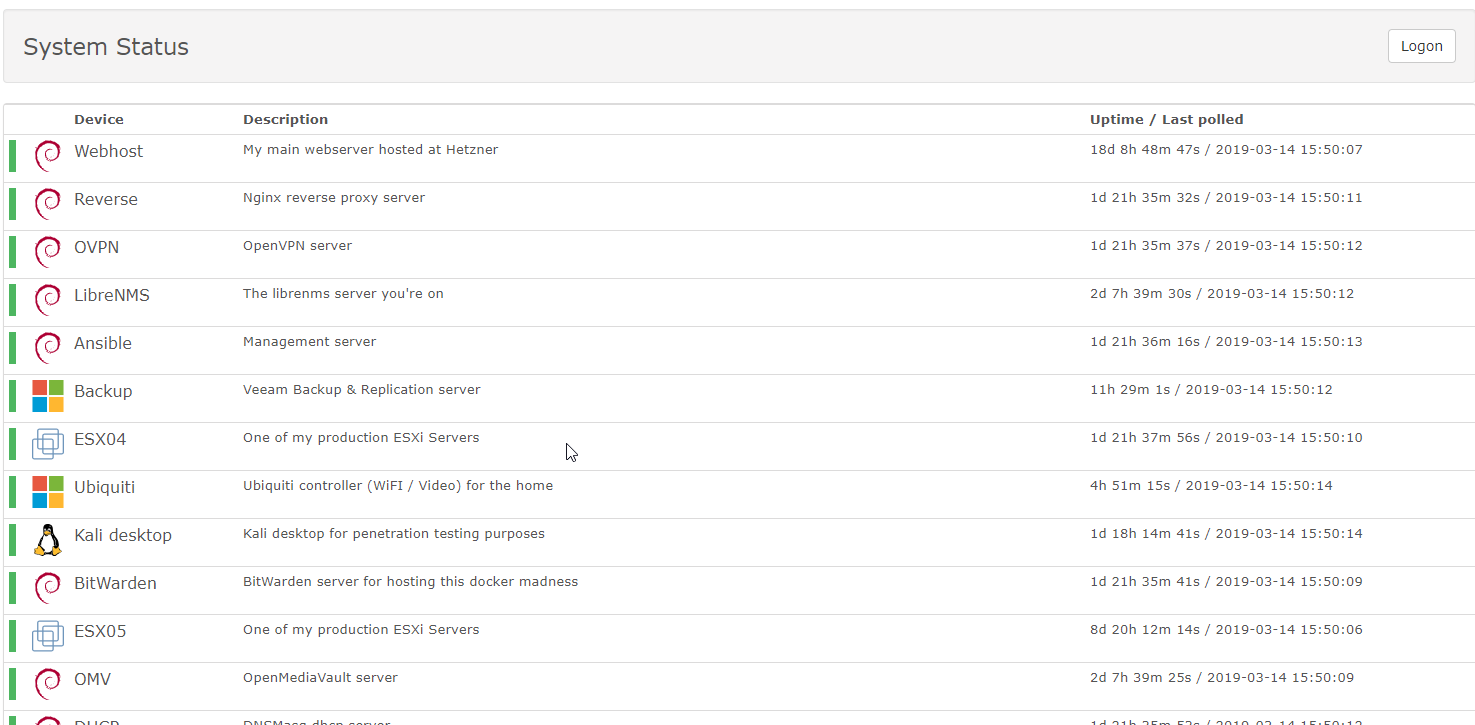The height and width of the screenshot is (725, 1475).
Task: Click Webhost uptime '18d 8h 48m 47s'
Action: [x=1144, y=150]
